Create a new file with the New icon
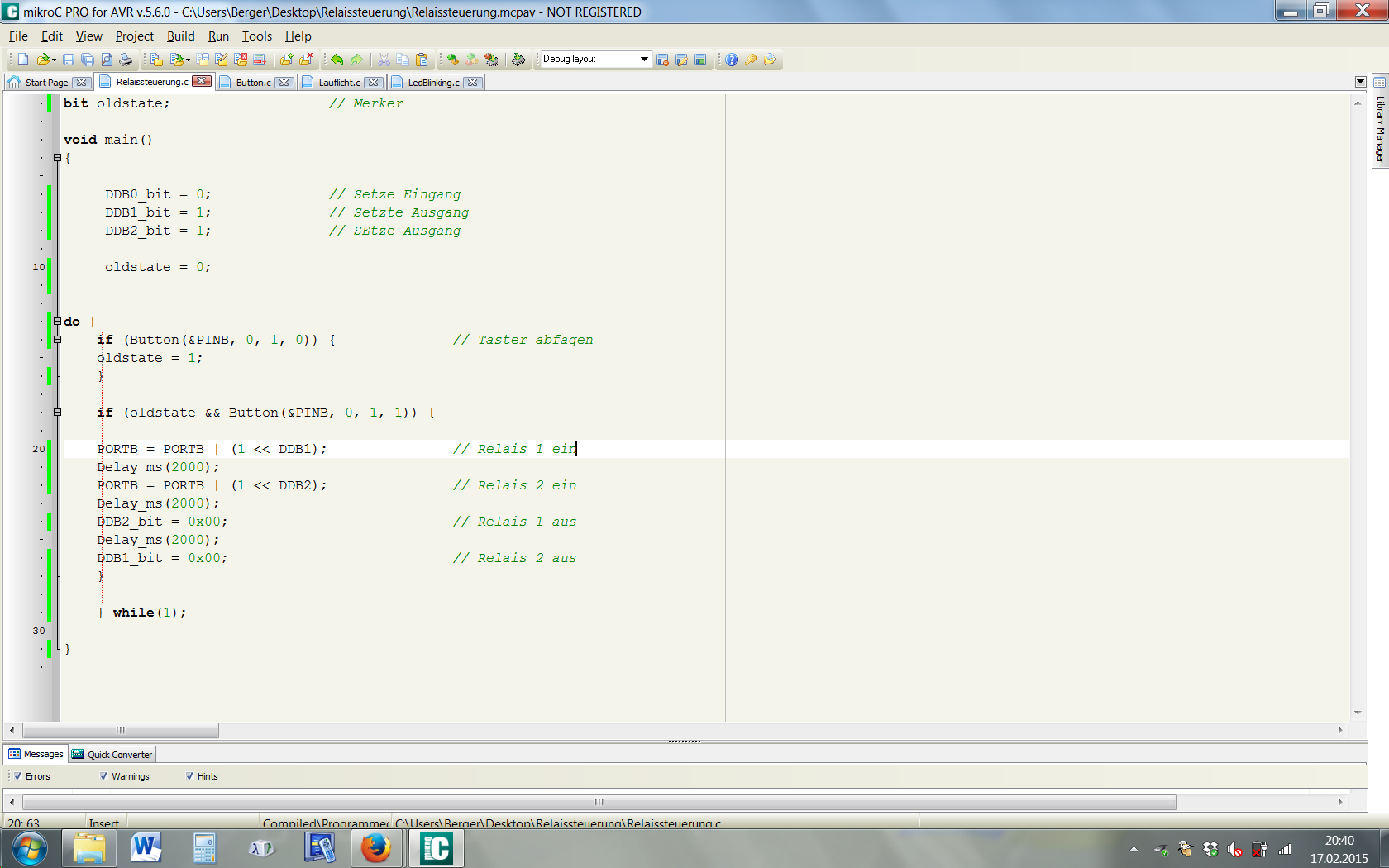Viewport: 1389px width, 868px height. tap(23, 60)
